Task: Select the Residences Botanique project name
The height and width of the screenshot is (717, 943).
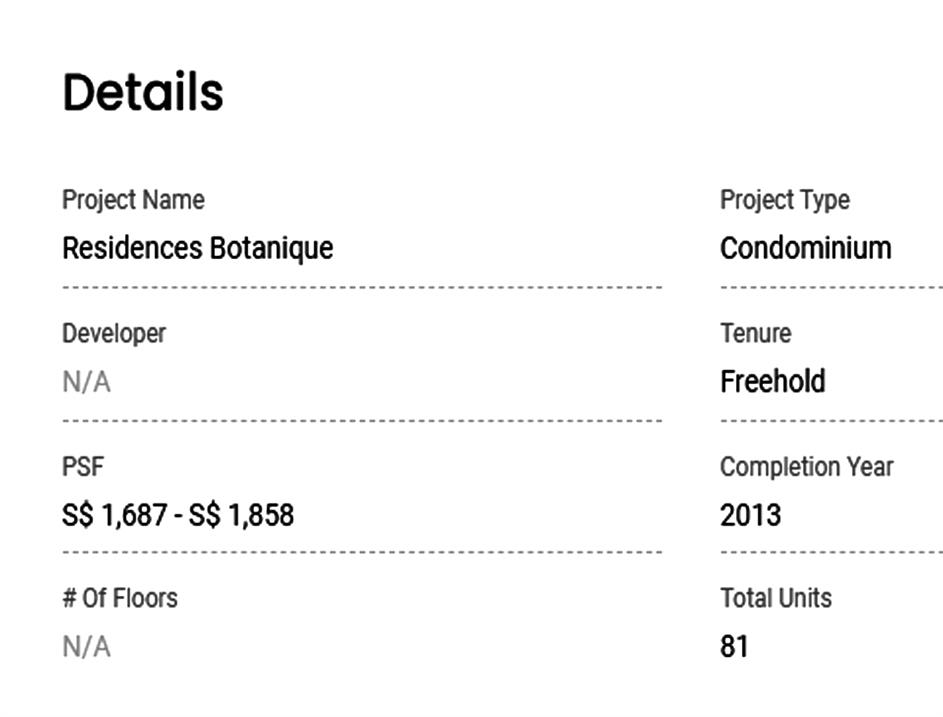Action: tap(198, 248)
